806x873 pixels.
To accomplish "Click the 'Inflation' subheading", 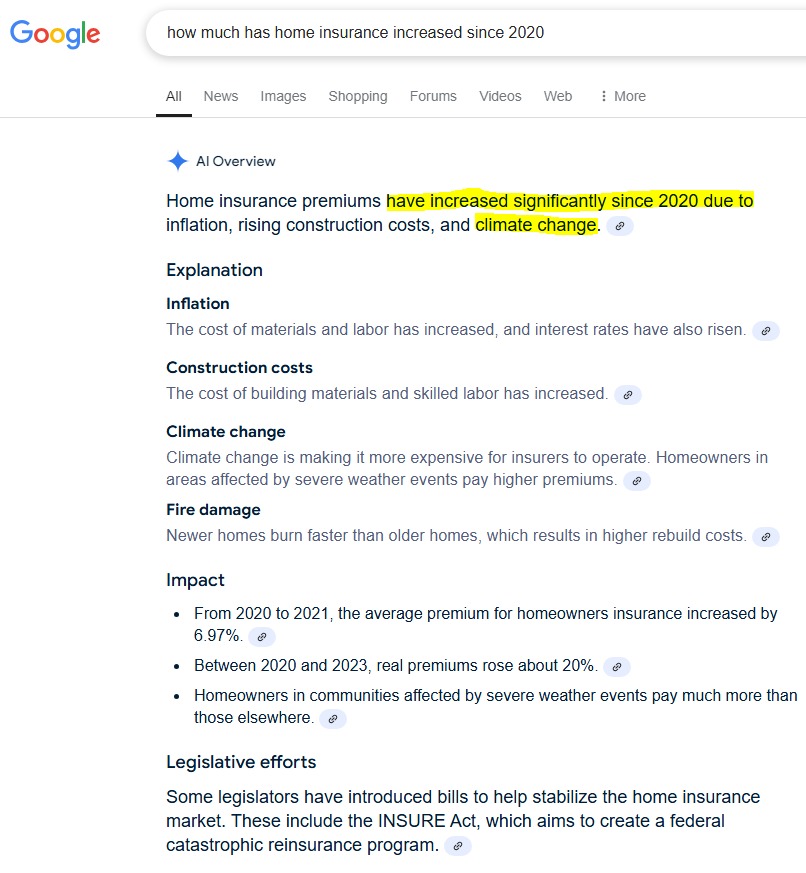I will 198,303.
